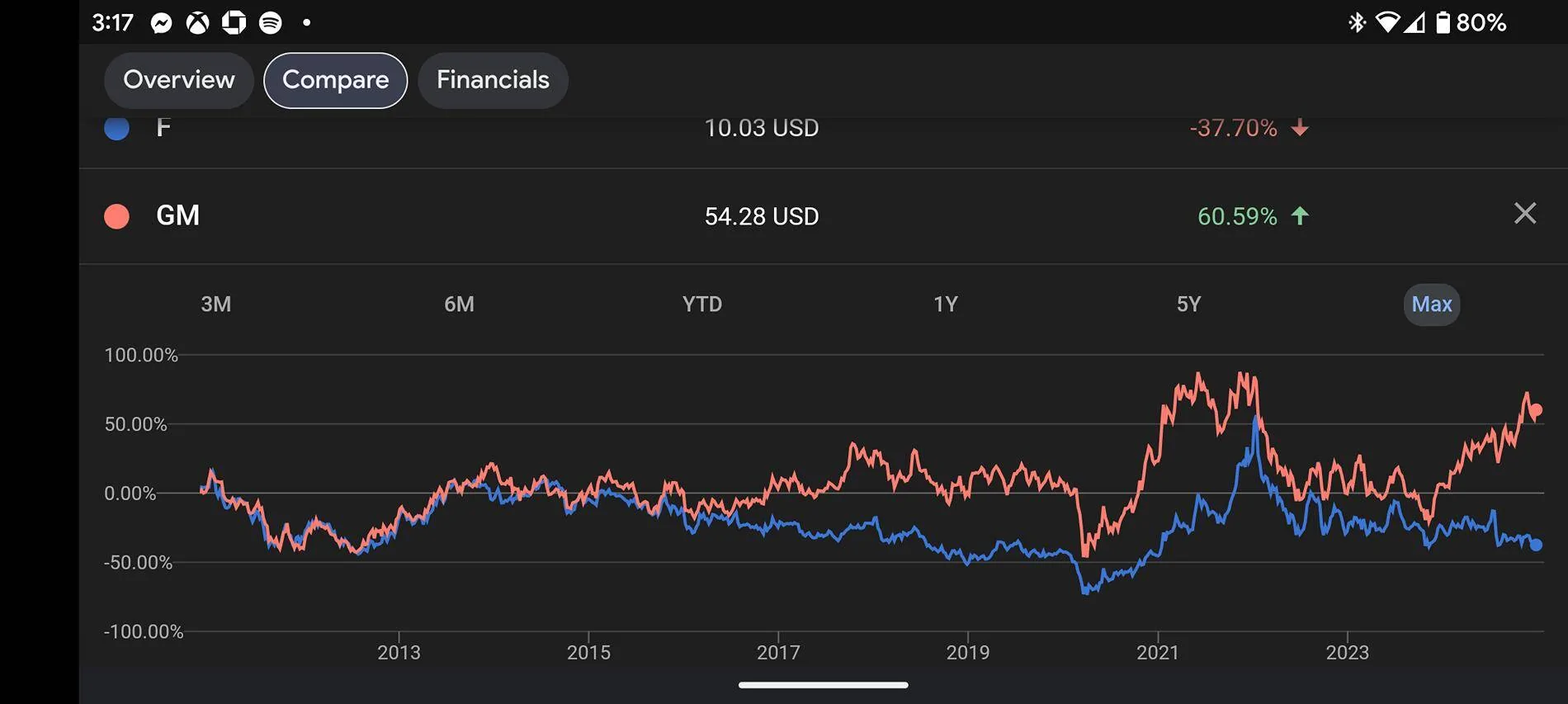
Task: Tap the Bluetooth status icon
Action: 1356,22
